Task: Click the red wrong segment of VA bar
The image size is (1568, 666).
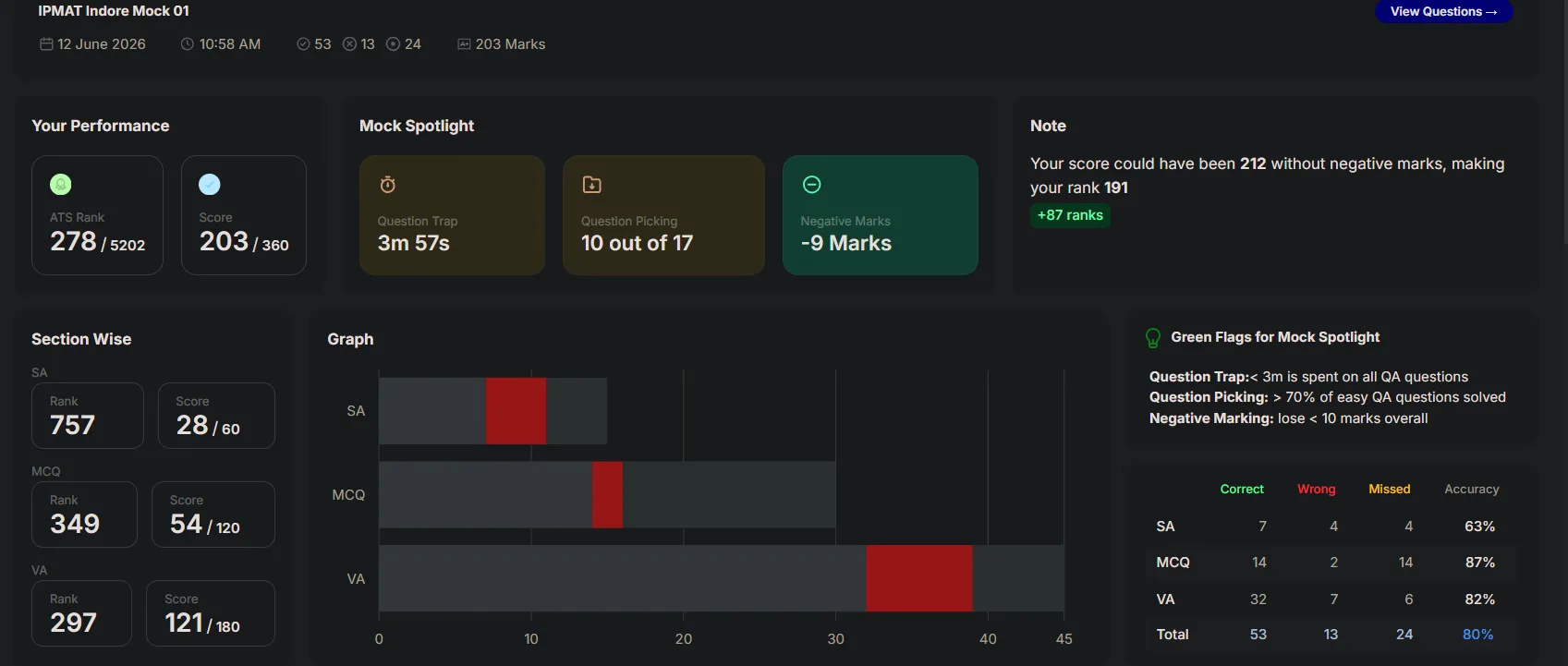Action: coord(919,578)
